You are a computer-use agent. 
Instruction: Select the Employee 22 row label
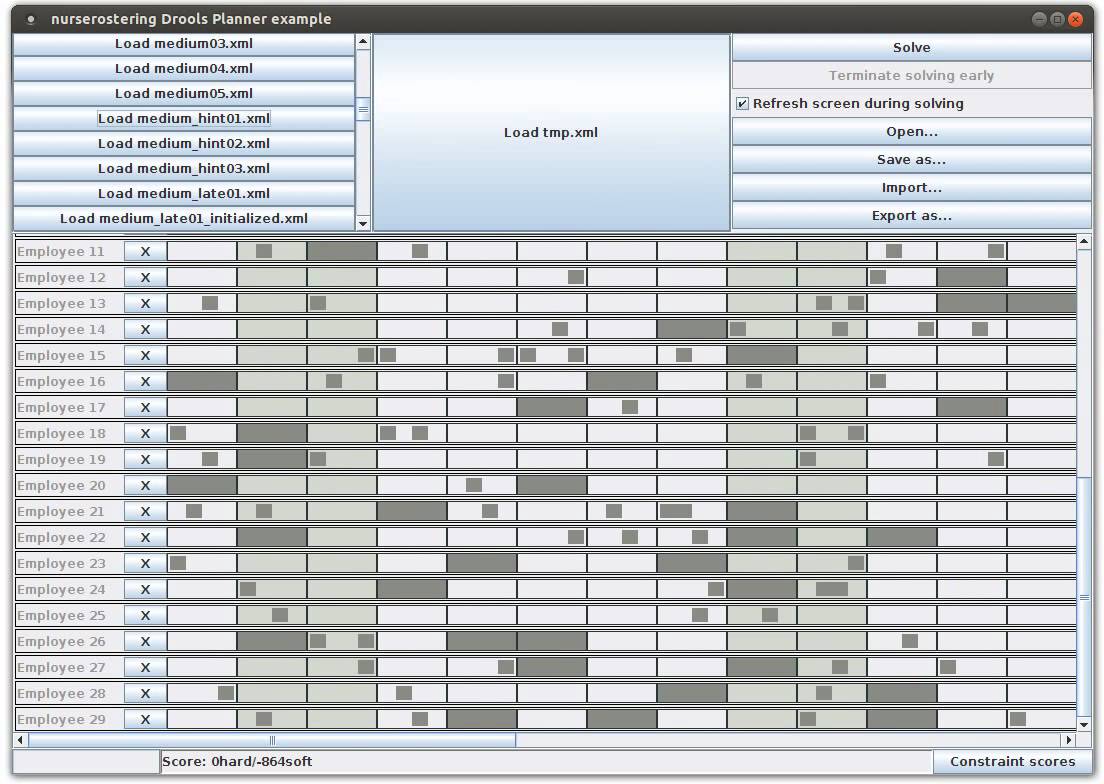click(x=61, y=538)
